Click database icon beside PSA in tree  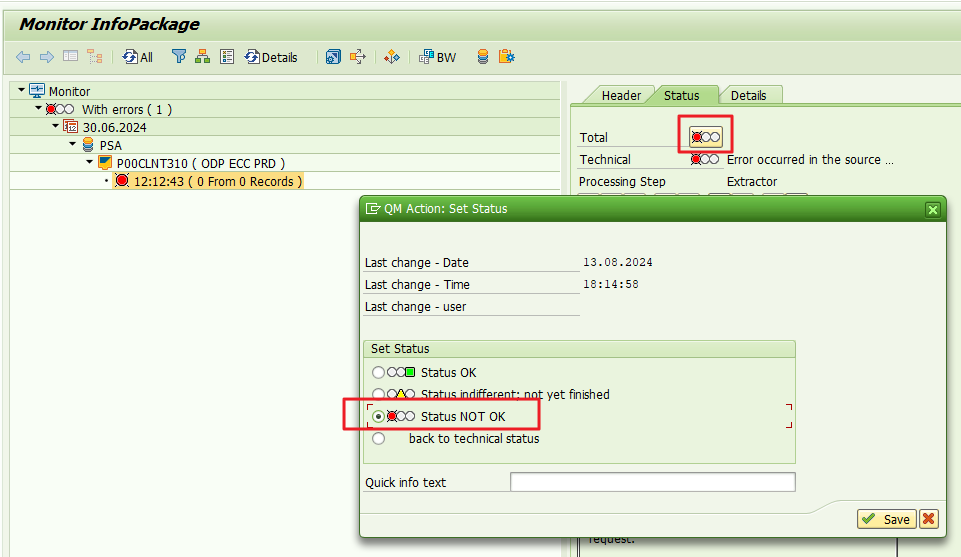point(88,145)
